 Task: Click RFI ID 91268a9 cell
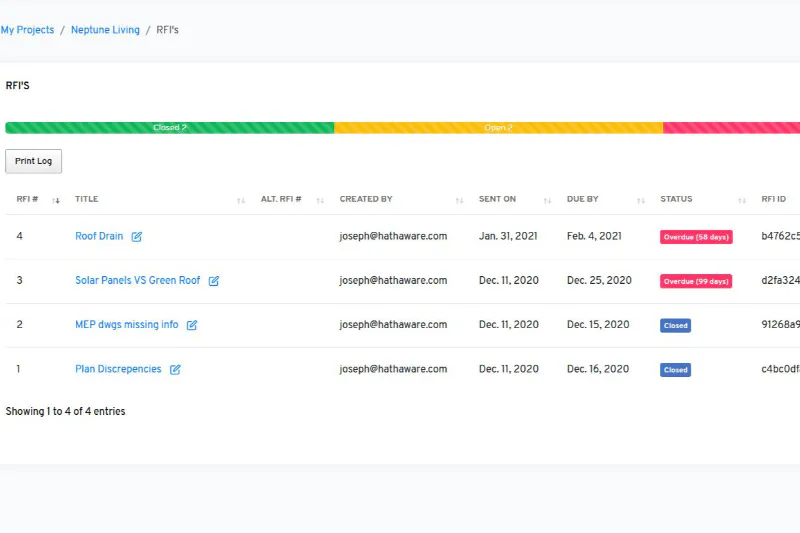pyautogui.click(x=781, y=325)
